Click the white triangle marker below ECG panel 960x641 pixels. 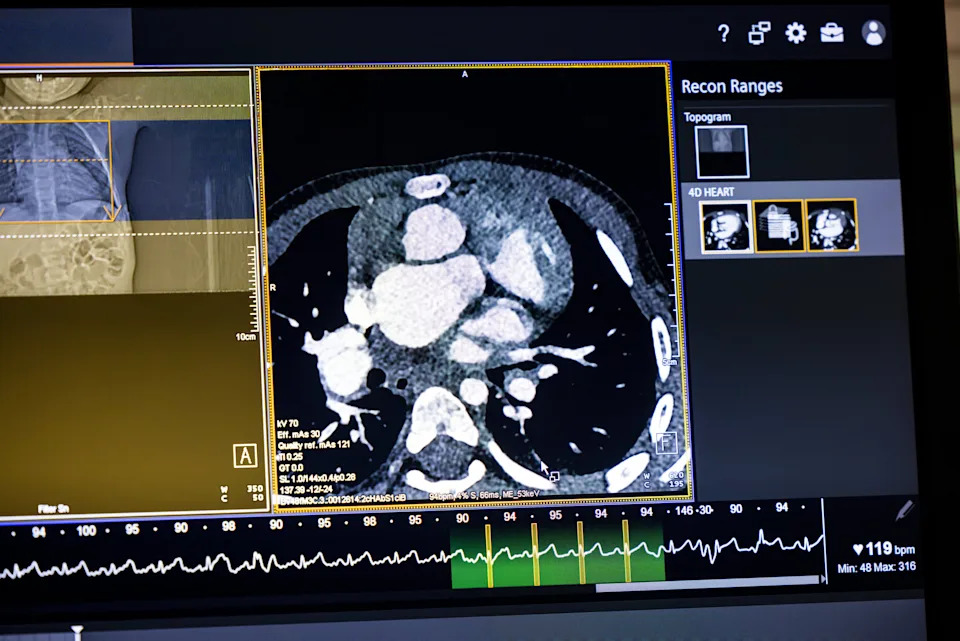point(77,631)
